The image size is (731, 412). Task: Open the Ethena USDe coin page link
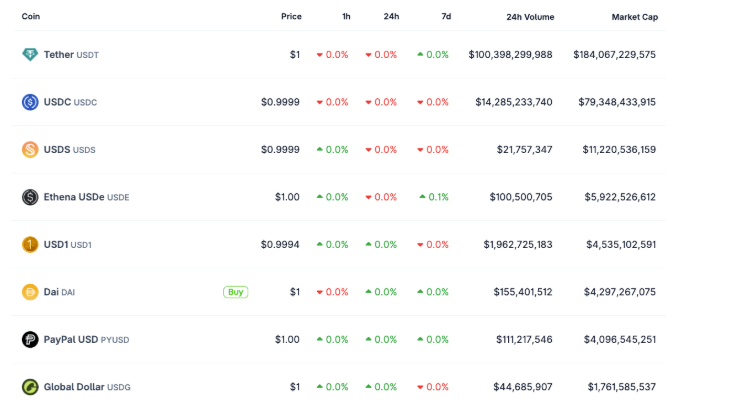point(86,197)
